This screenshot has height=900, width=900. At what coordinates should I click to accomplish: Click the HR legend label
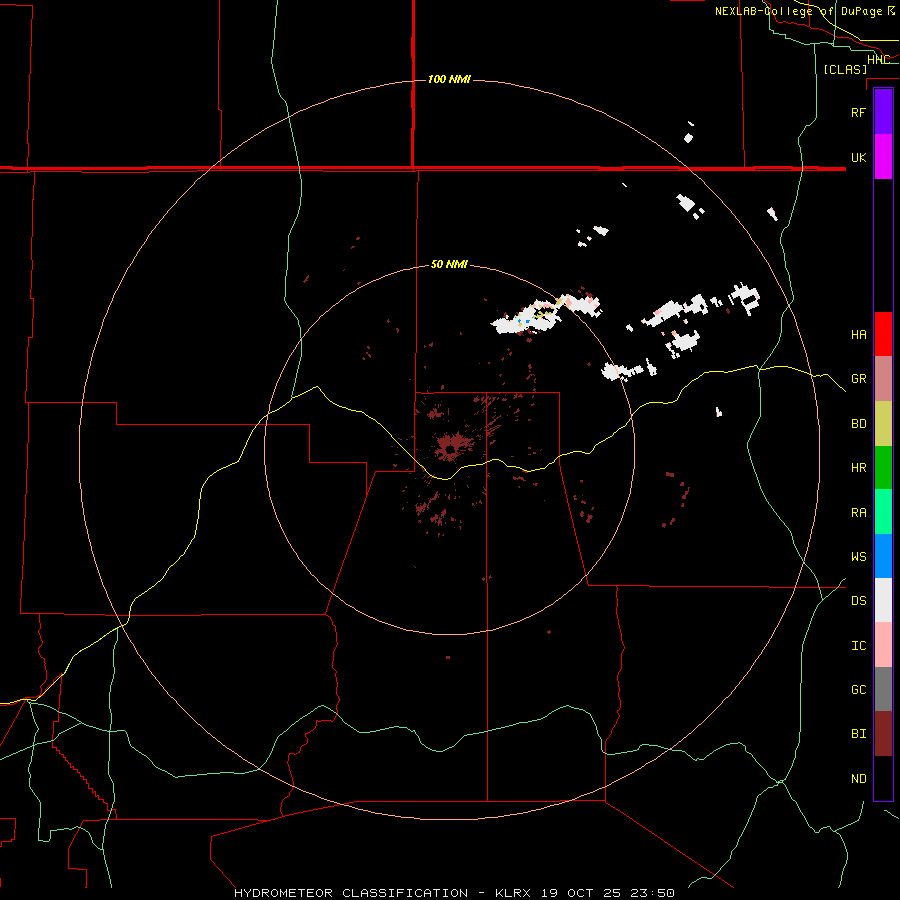(x=858, y=468)
